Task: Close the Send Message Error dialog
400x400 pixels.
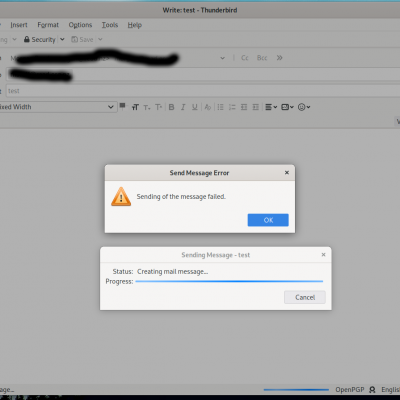Action: pos(287,173)
